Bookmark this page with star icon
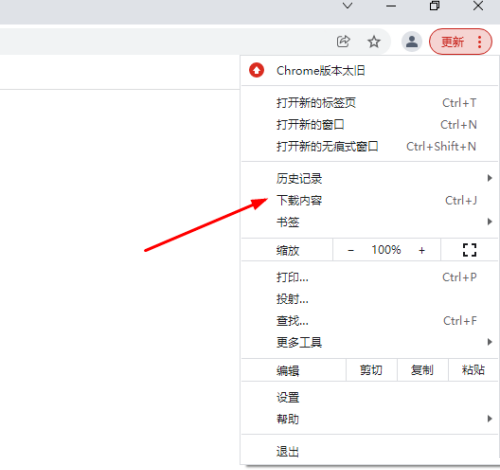 [x=374, y=42]
